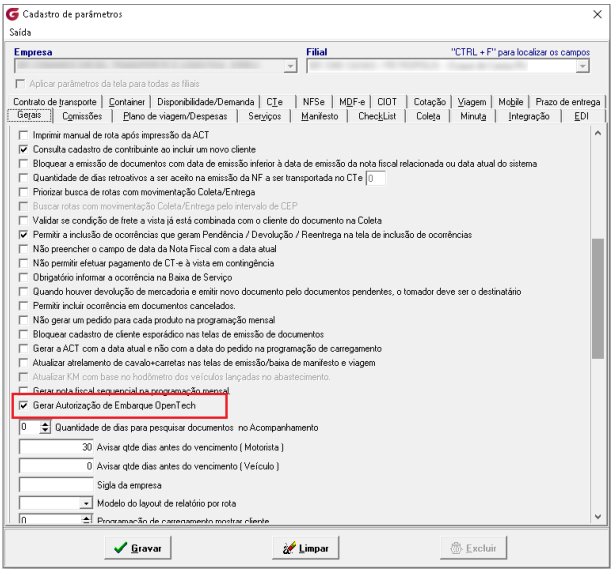Expand the Filial dropdown

coord(583,66)
